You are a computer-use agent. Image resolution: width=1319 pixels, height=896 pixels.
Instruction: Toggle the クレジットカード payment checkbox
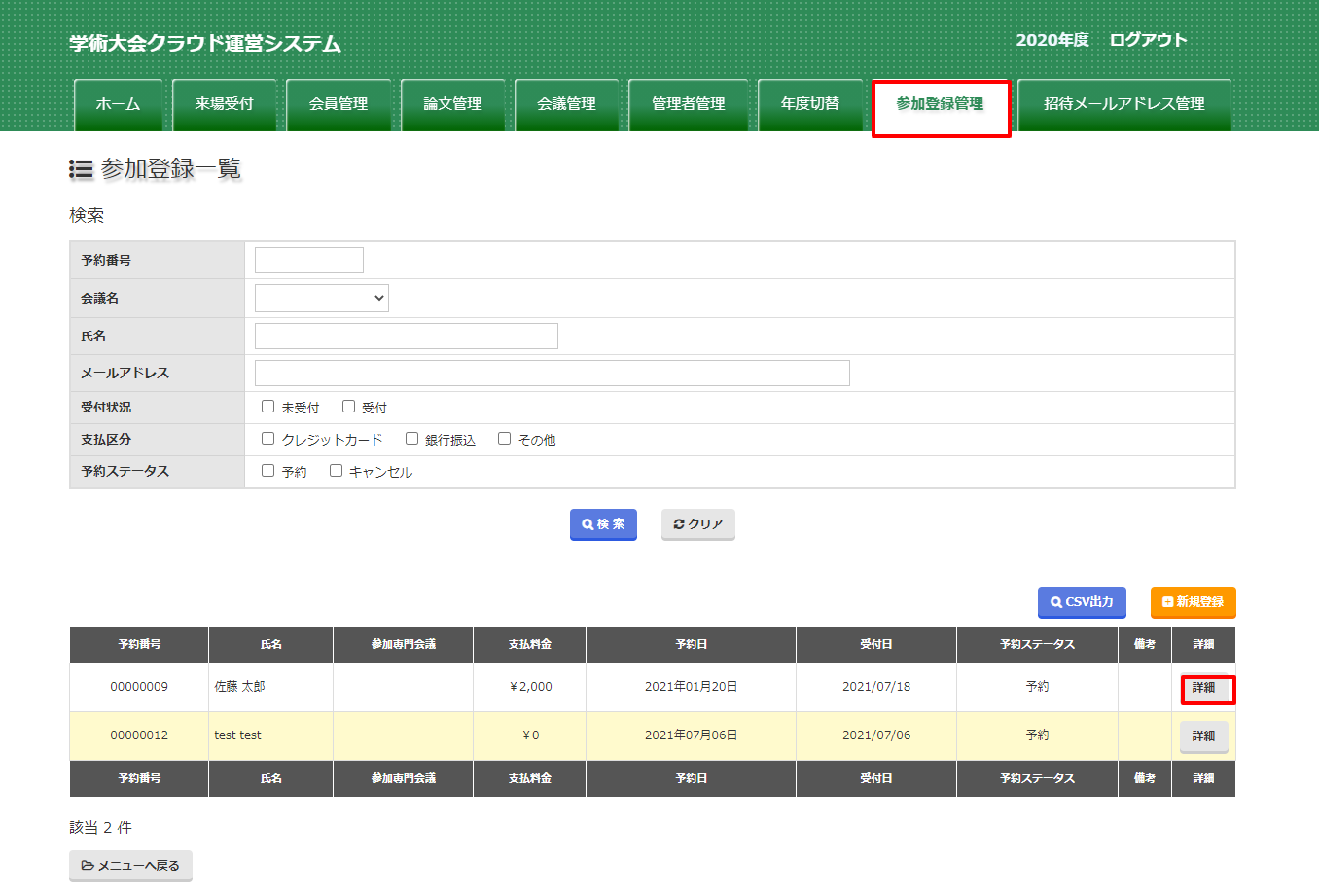(x=268, y=439)
